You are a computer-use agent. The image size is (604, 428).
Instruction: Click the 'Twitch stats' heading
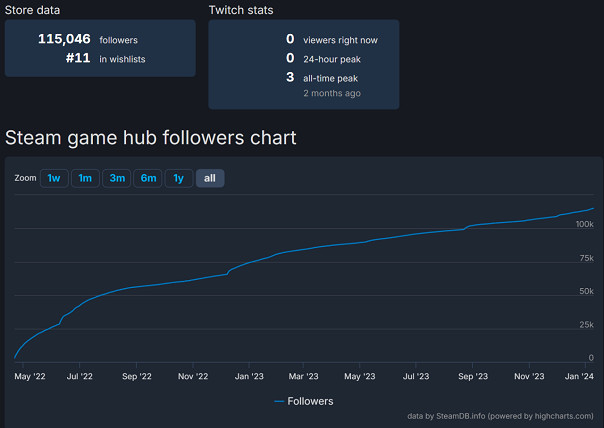[x=241, y=10]
